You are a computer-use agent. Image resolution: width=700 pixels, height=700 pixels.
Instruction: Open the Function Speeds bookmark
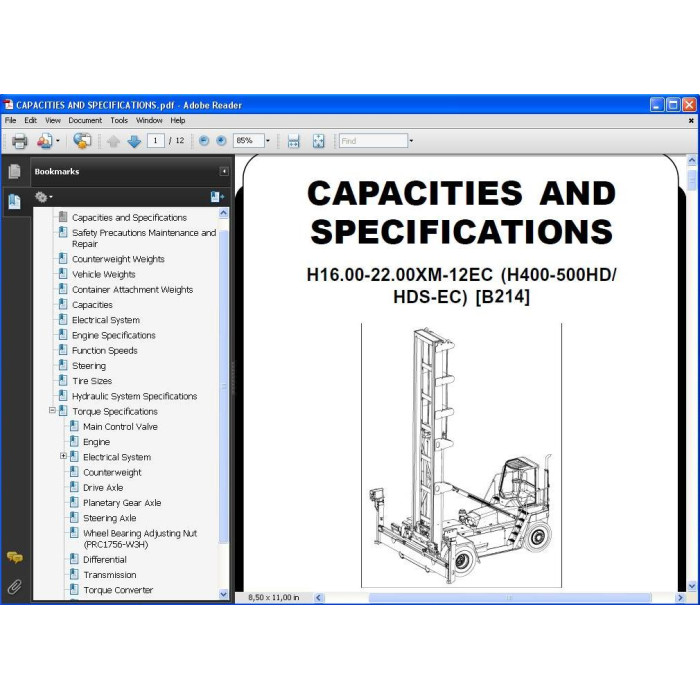click(104, 350)
